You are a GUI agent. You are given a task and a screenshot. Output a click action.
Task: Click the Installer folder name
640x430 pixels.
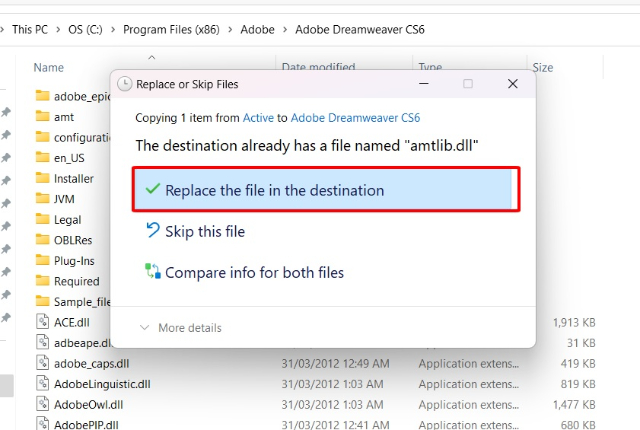pyautogui.click(x=74, y=179)
